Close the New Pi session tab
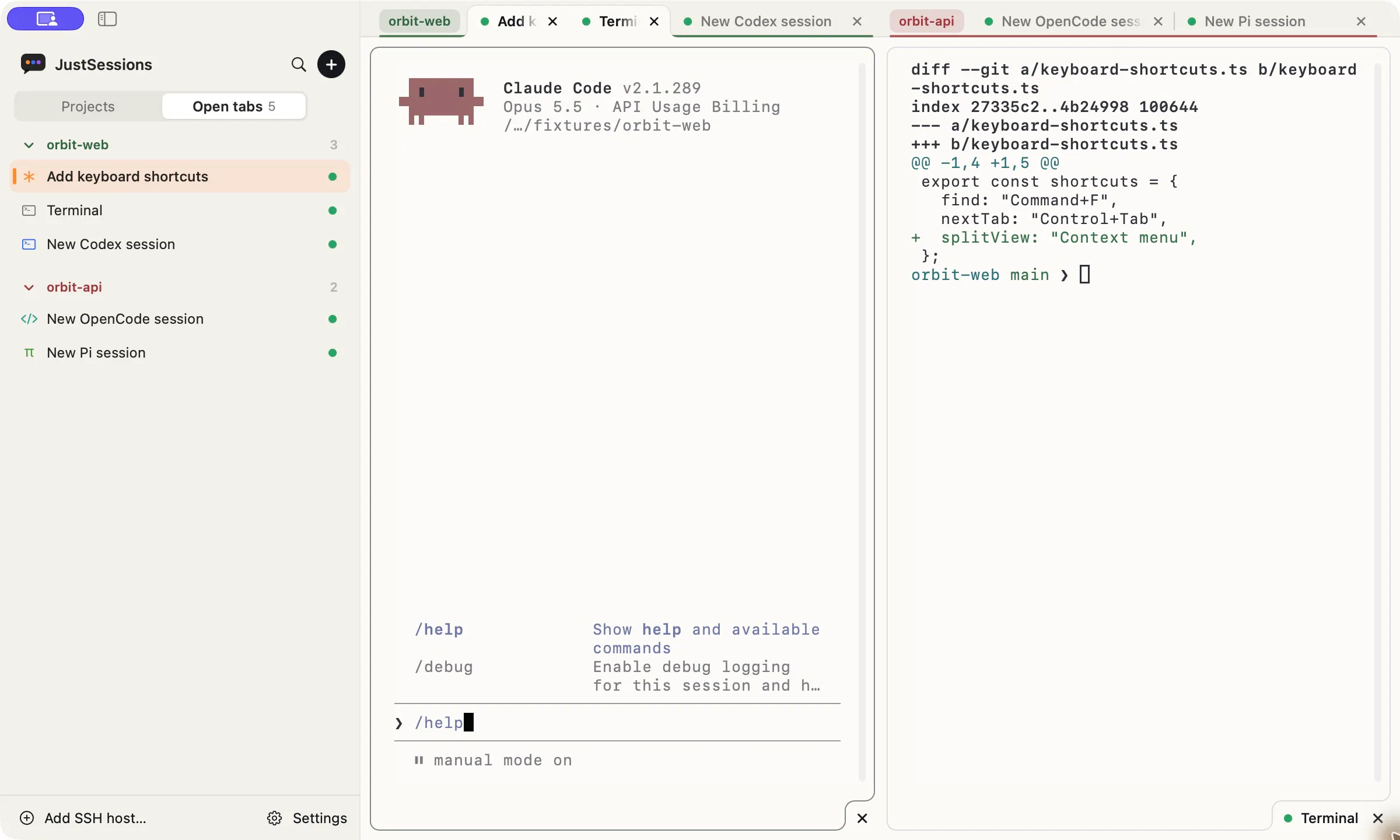Screen dimensions: 1400x840 pyautogui.click(x=1361, y=22)
